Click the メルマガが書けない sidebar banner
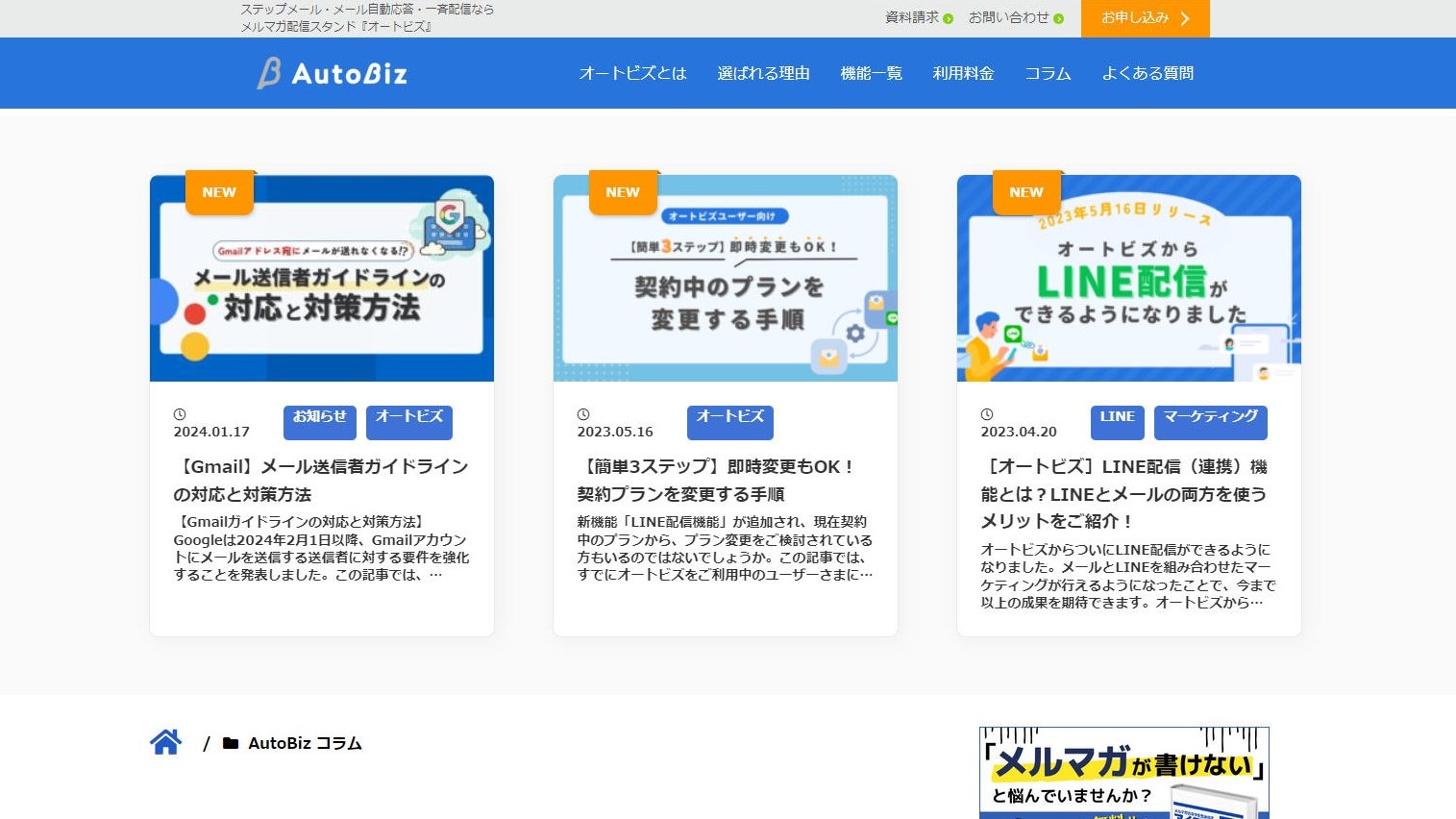Screen dimensions: 1456x819 tap(1123, 773)
